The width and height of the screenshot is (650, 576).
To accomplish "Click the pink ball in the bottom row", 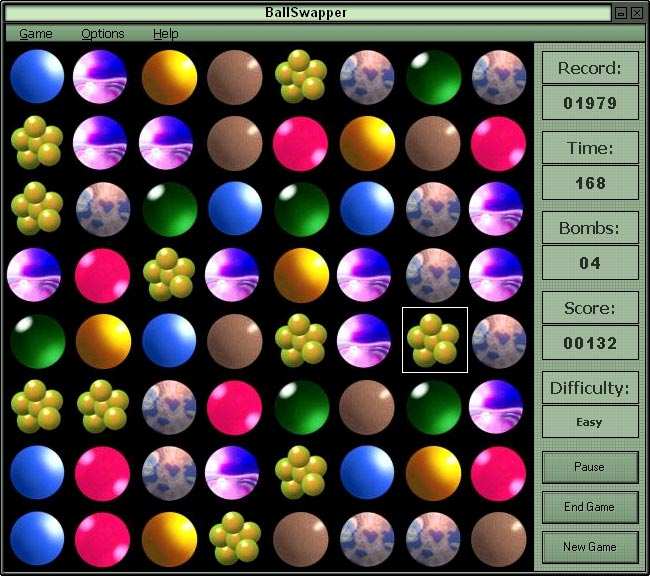I will coord(102,539).
